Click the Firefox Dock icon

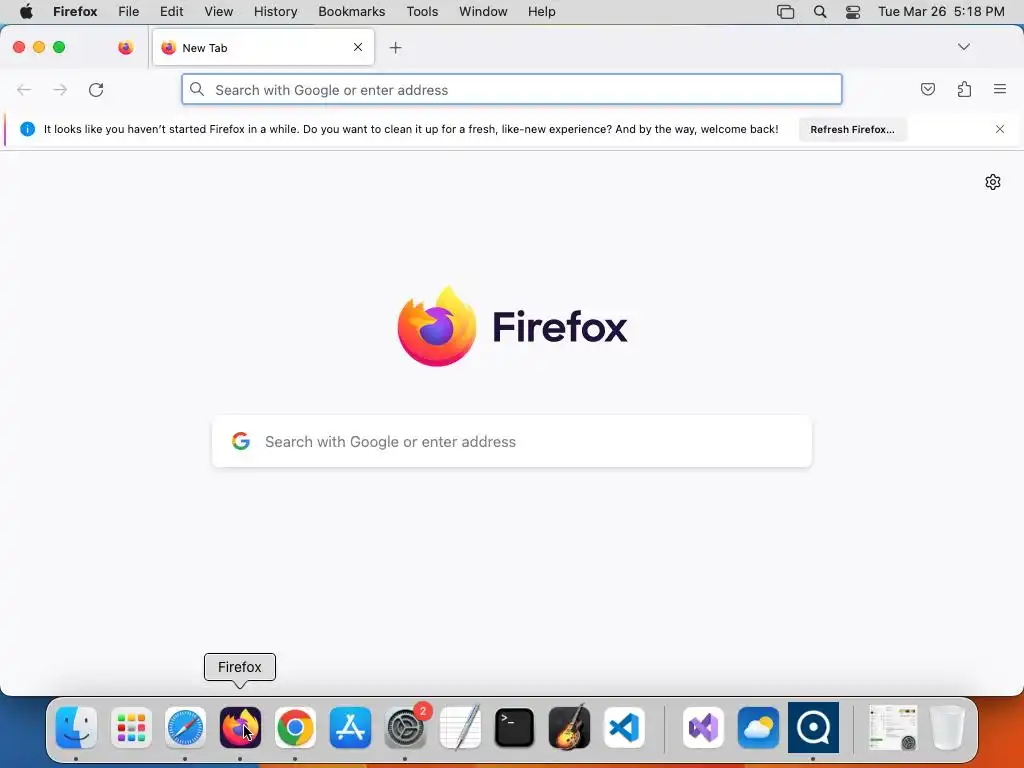tap(240, 728)
